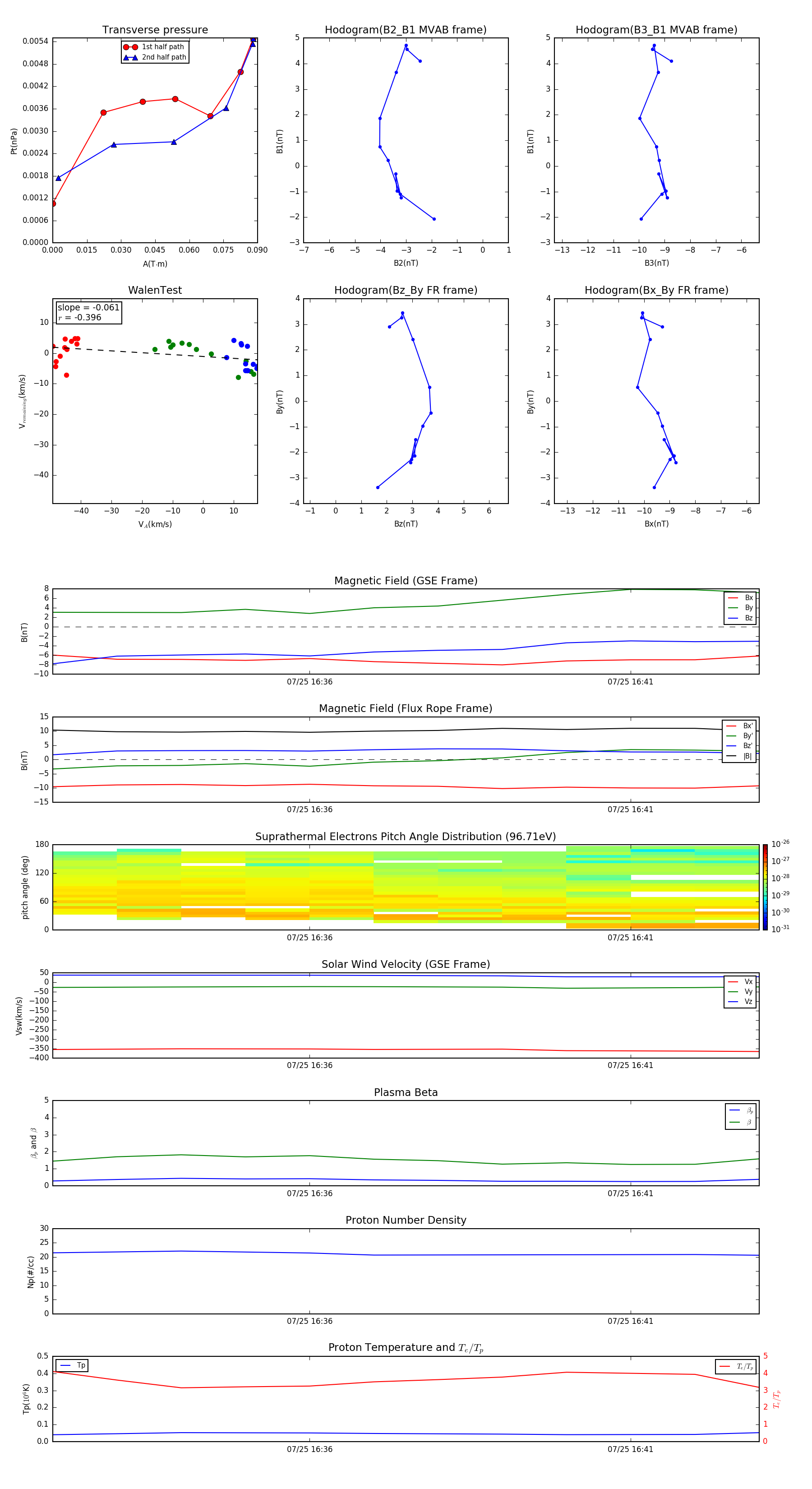Click the 'Bx(nT)' x-axis label

(x=656, y=524)
